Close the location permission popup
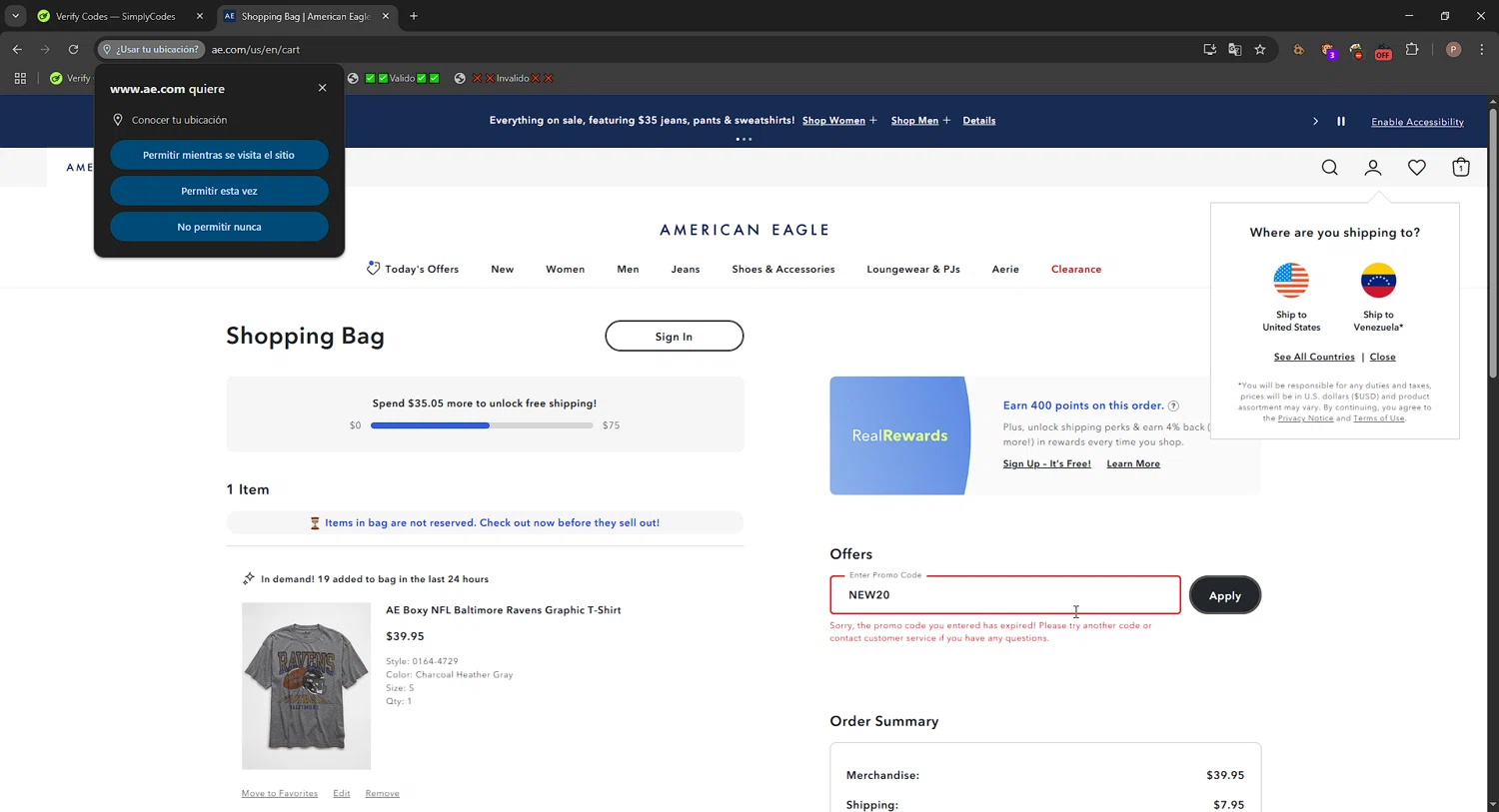1499x812 pixels. click(x=322, y=88)
